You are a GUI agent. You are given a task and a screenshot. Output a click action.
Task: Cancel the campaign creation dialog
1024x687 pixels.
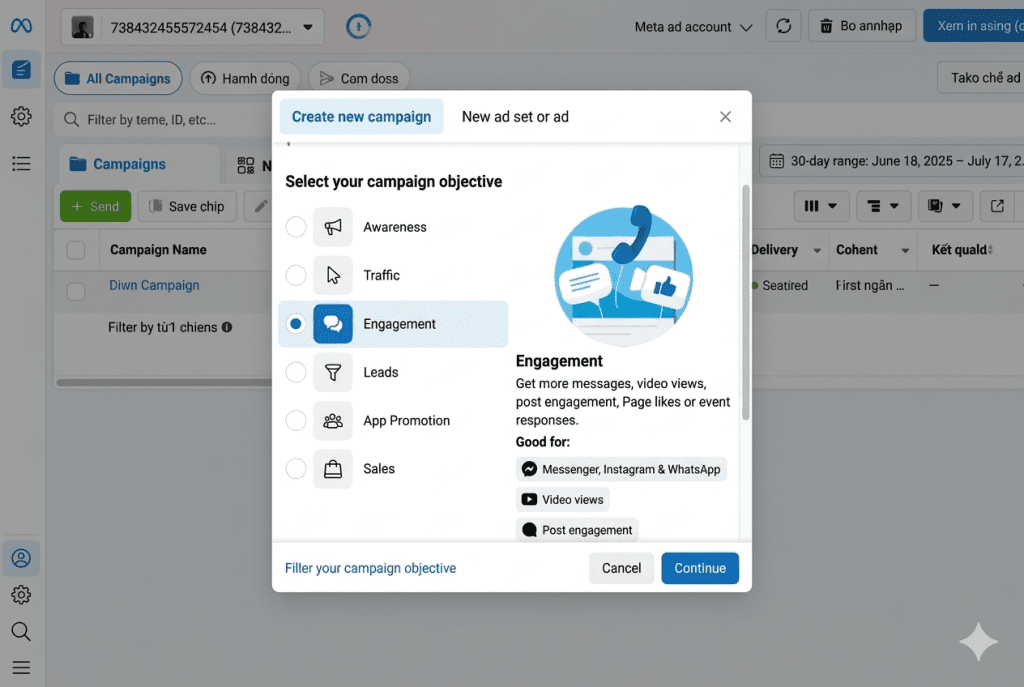(x=621, y=568)
